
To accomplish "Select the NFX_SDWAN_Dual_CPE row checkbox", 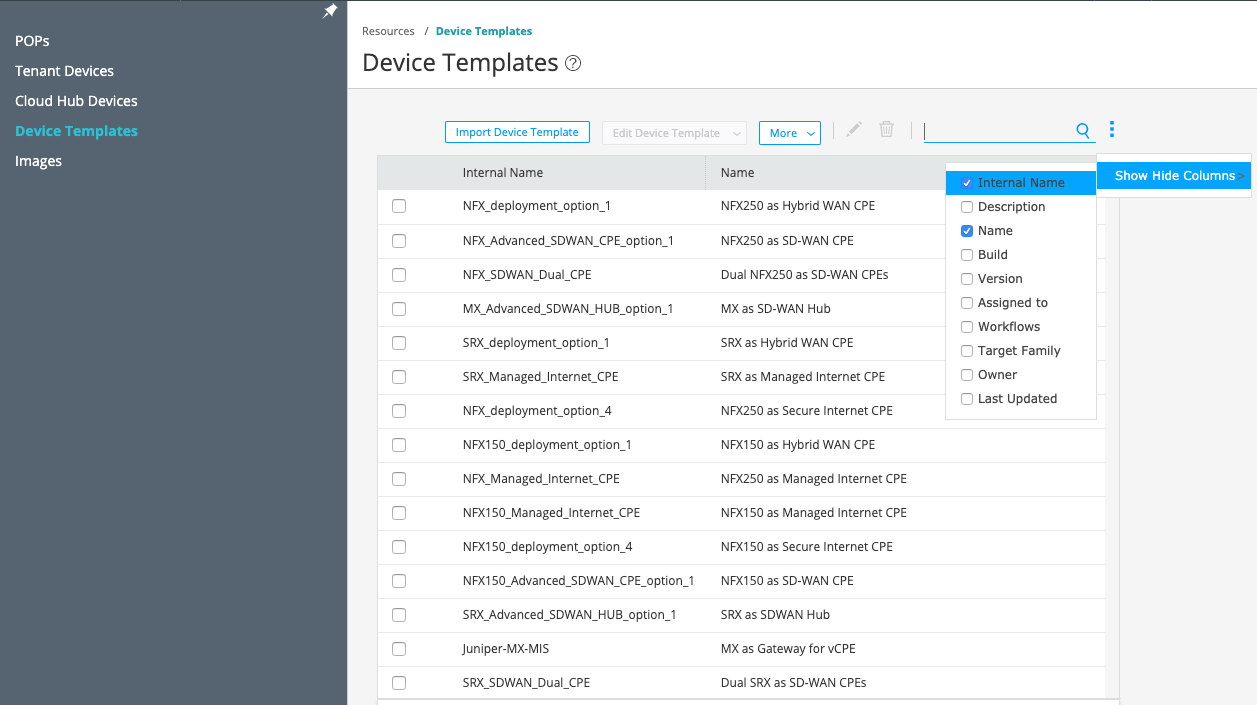I will pos(399,275).
